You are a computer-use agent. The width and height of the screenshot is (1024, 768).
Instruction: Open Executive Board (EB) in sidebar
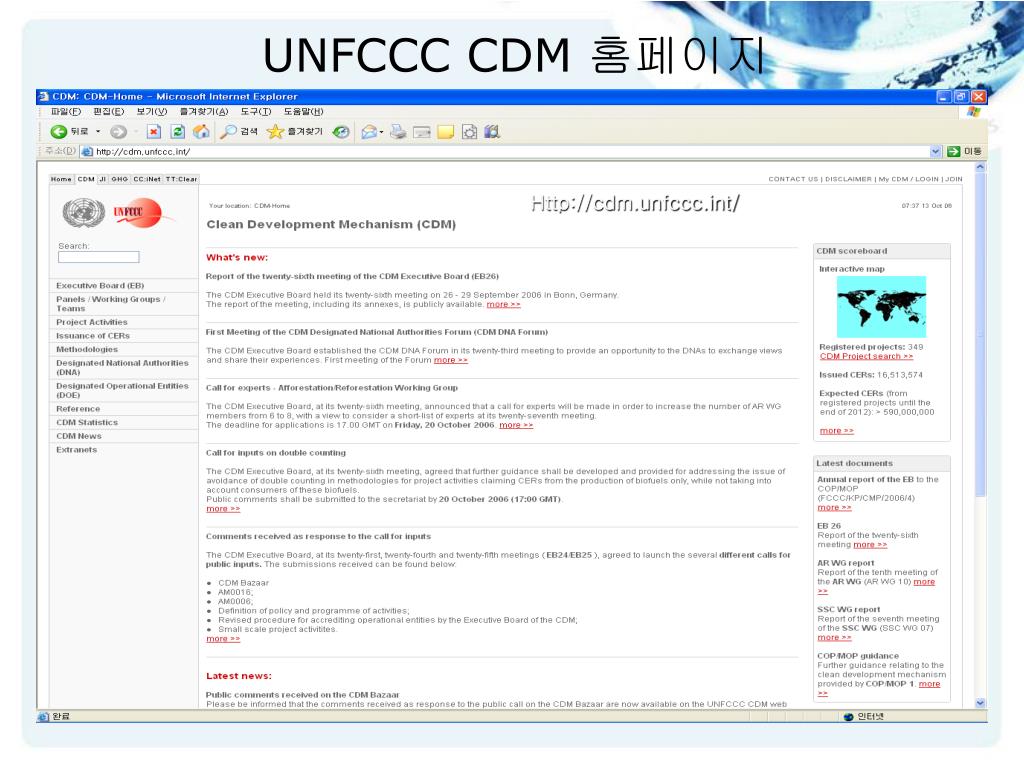click(100, 285)
